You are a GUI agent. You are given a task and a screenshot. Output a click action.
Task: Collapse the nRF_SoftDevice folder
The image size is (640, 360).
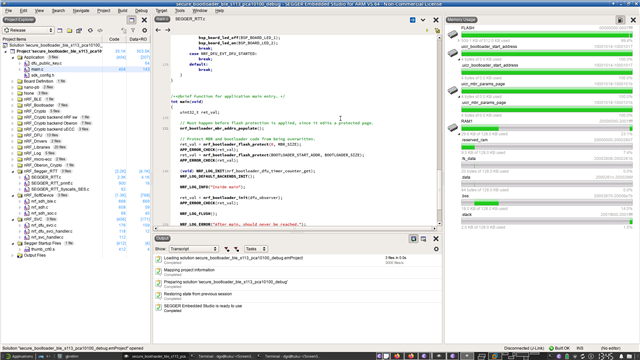click(x=13, y=196)
